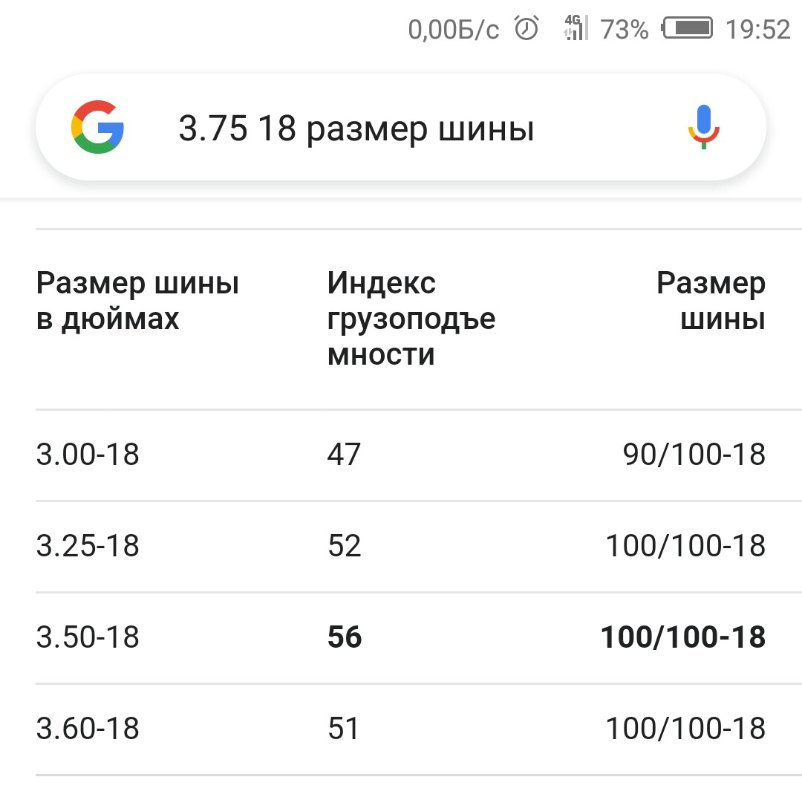Tap the bold 100/100-18 tire size
802x800 pixels.
[x=683, y=637]
